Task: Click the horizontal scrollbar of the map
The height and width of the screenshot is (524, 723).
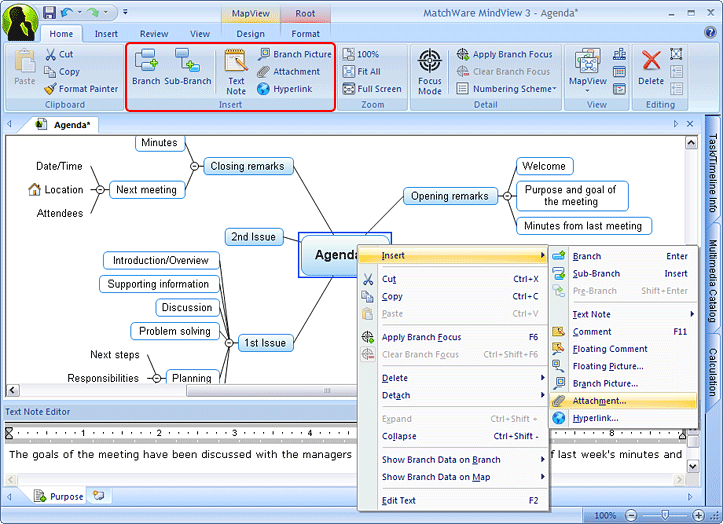Action: pyautogui.click(x=270, y=390)
